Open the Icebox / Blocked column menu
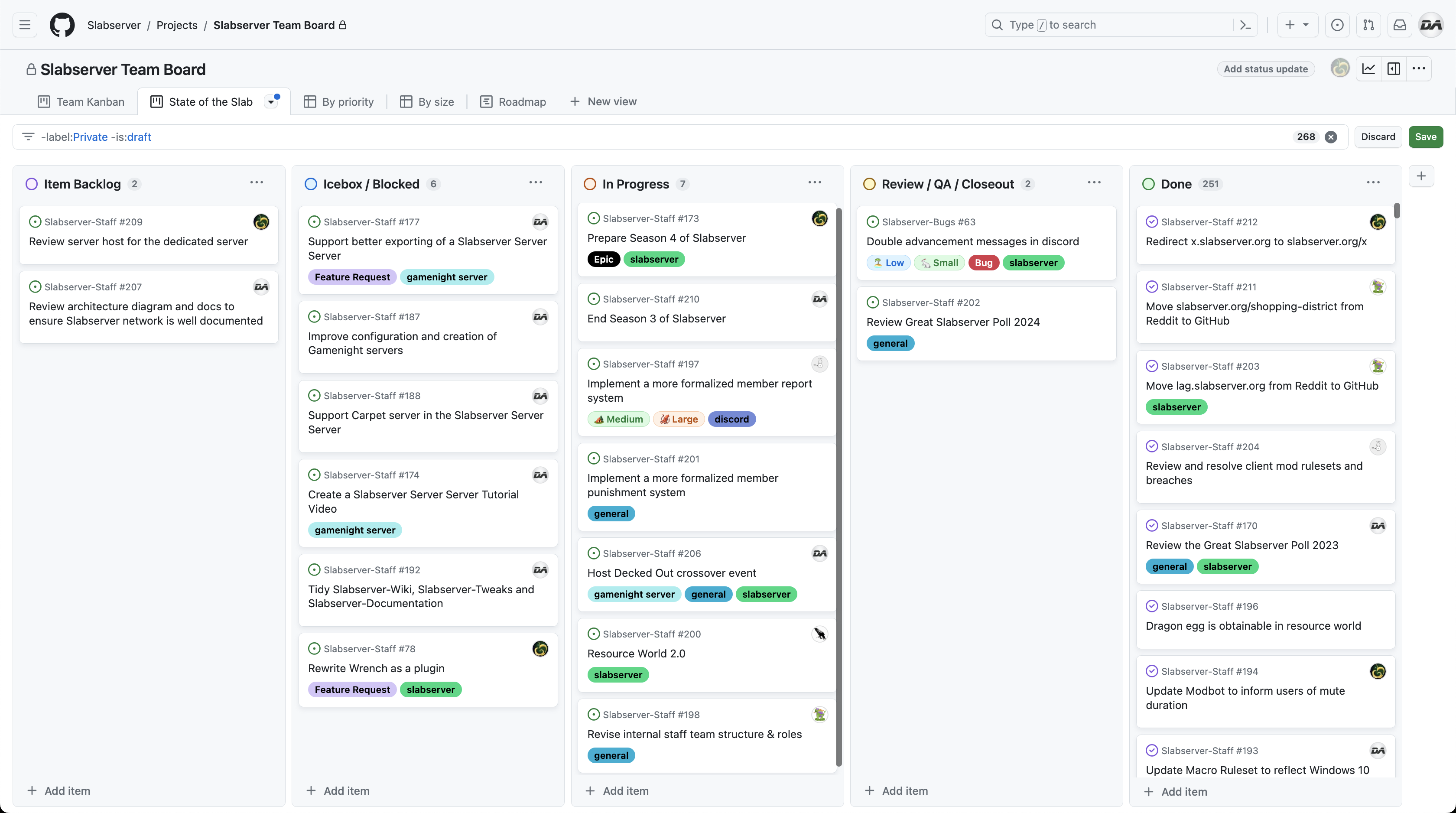Viewport: 1456px width, 813px height. tap(535, 182)
